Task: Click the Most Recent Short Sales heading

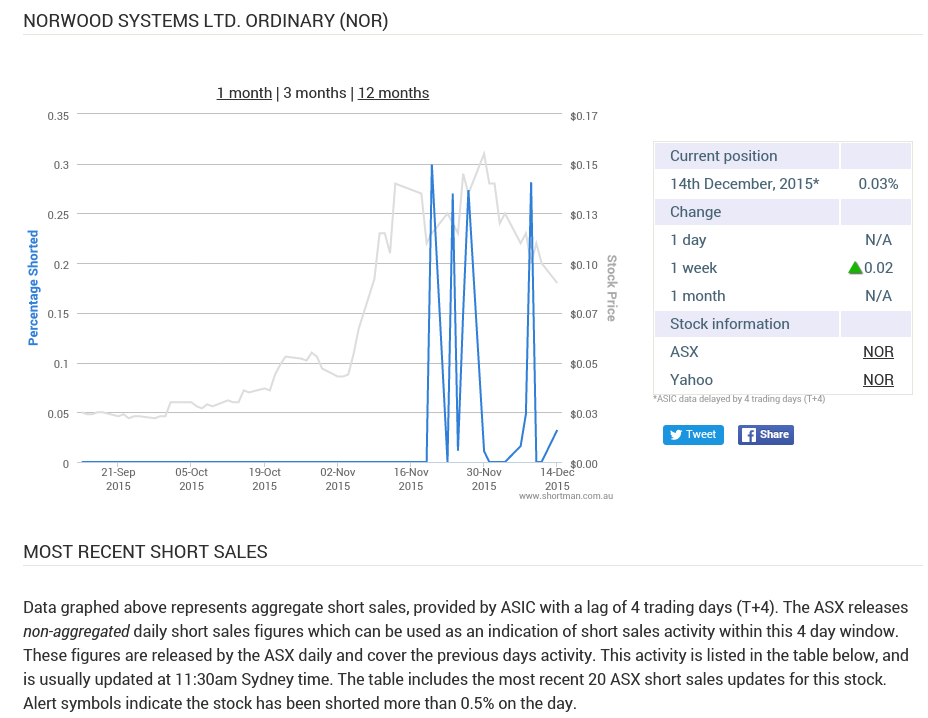Action: coord(145,552)
